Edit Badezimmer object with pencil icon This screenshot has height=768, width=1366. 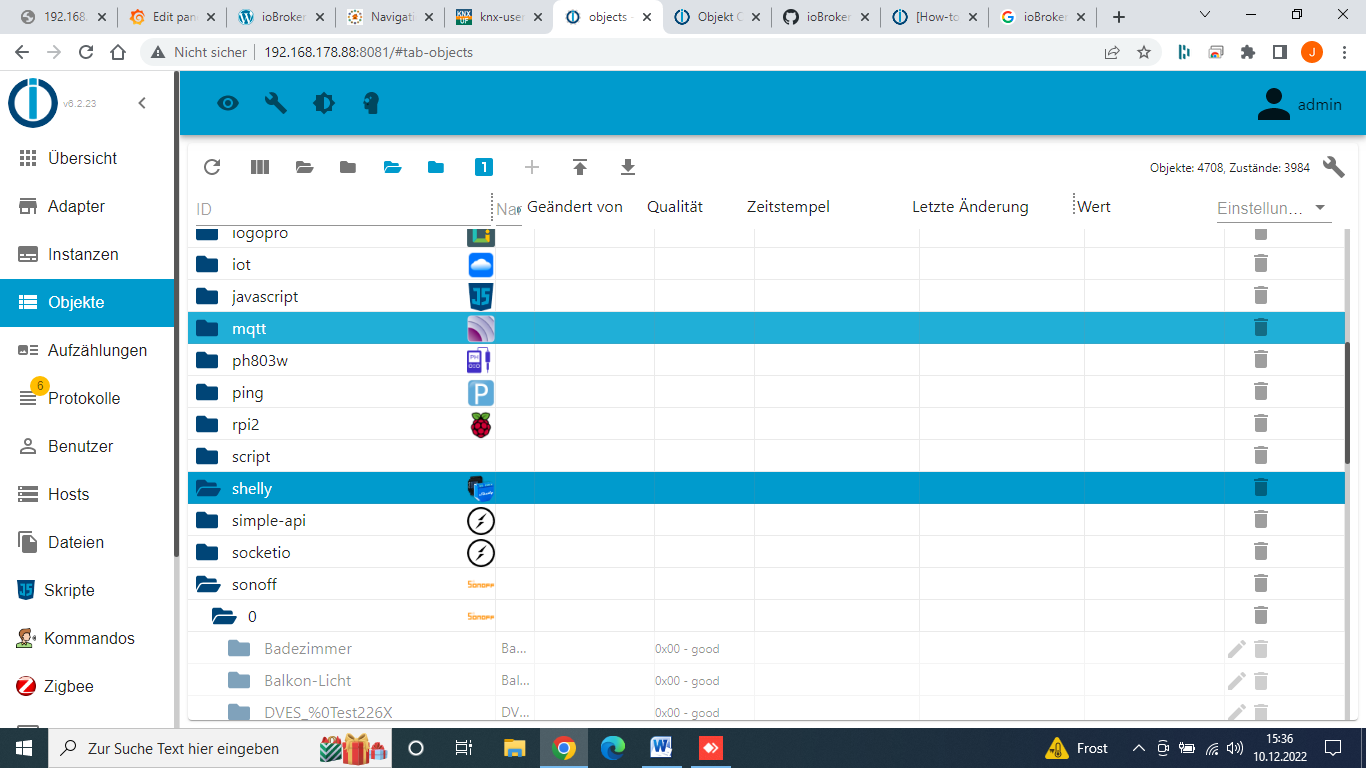tap(1237, 649)
